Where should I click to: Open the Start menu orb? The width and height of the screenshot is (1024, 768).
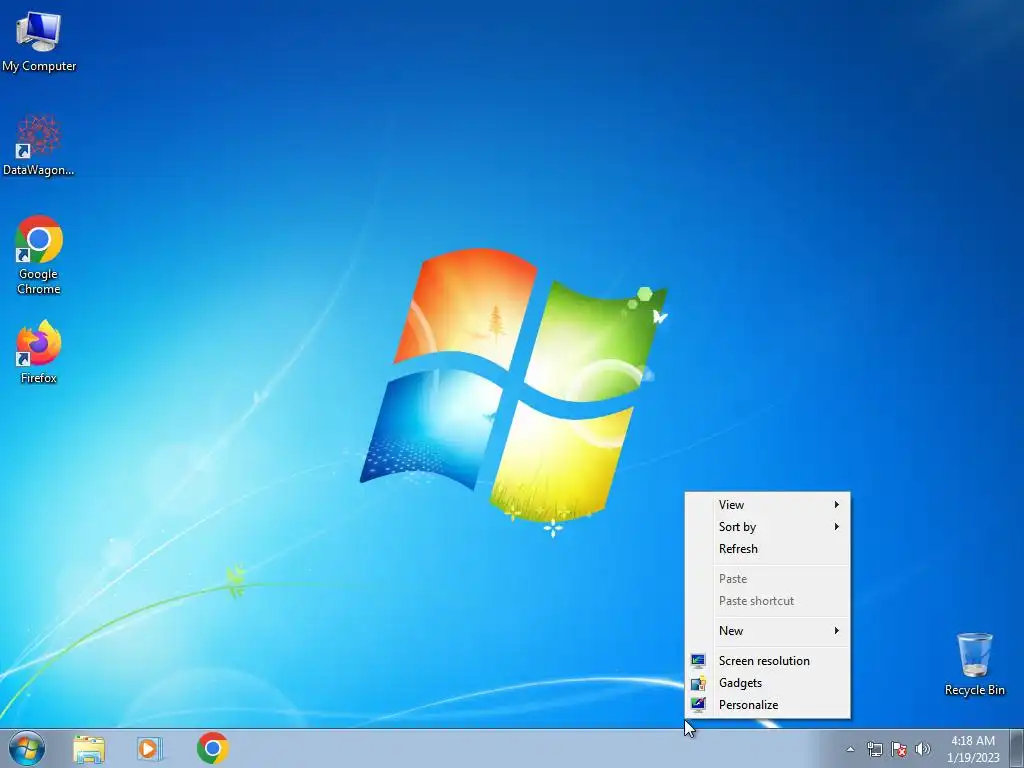pyautogui.click(x=27, y=748)
